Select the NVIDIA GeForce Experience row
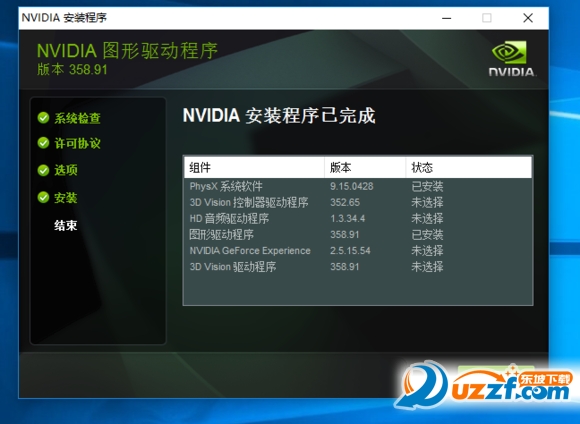Image resolution: width=580 pixels, height=424 pixels. [358, 250]
